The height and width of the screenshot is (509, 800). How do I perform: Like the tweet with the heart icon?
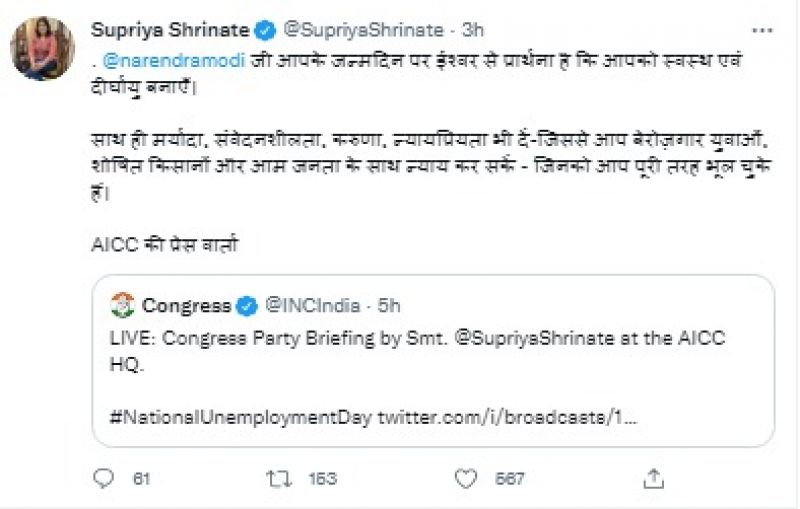(465, 479)
